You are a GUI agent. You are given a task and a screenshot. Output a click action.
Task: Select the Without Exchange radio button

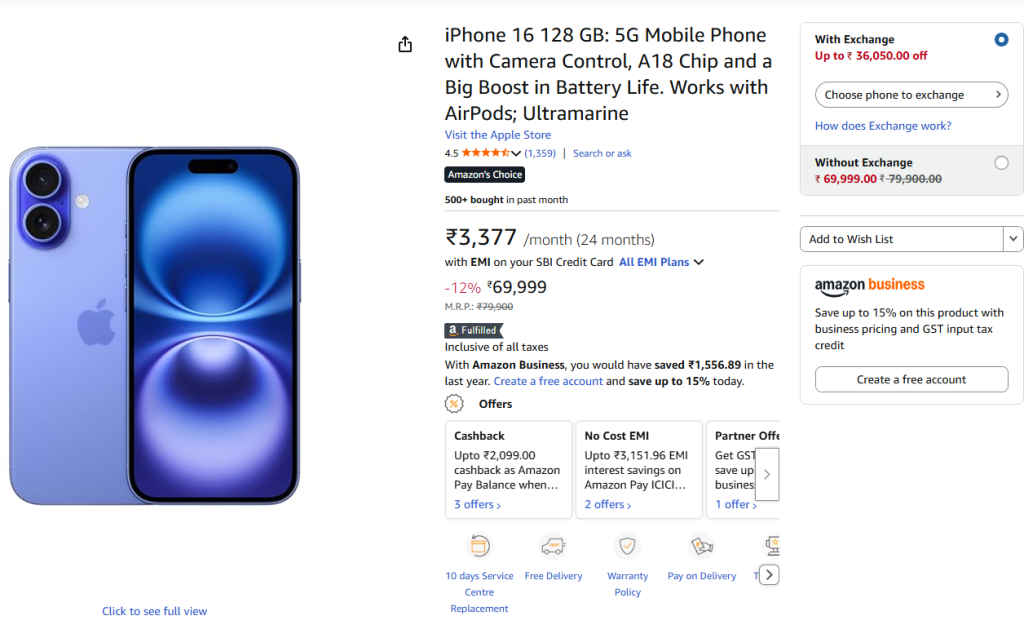1001,162
